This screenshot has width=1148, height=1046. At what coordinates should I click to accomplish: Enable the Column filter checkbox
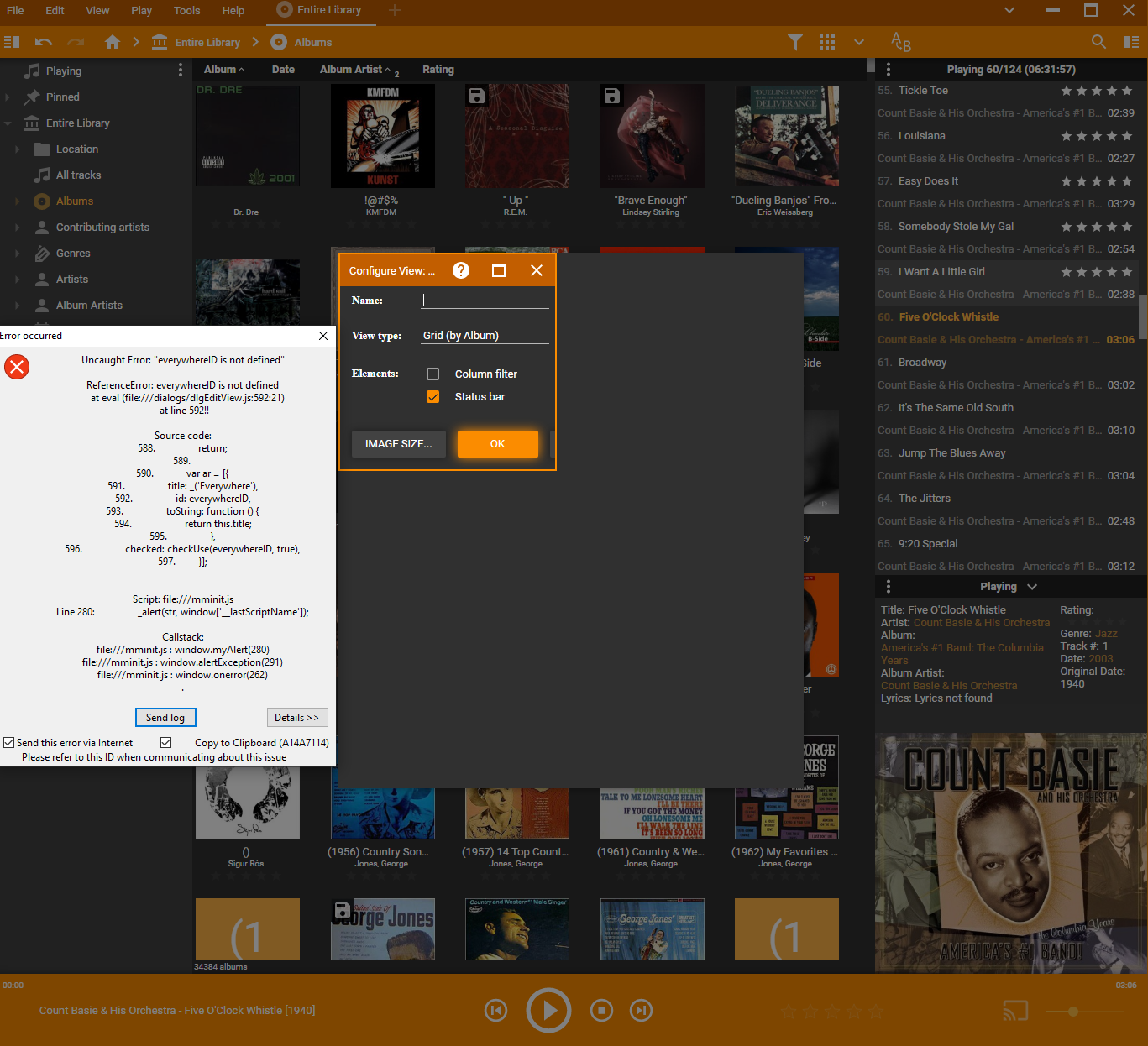tap(433, 374)
